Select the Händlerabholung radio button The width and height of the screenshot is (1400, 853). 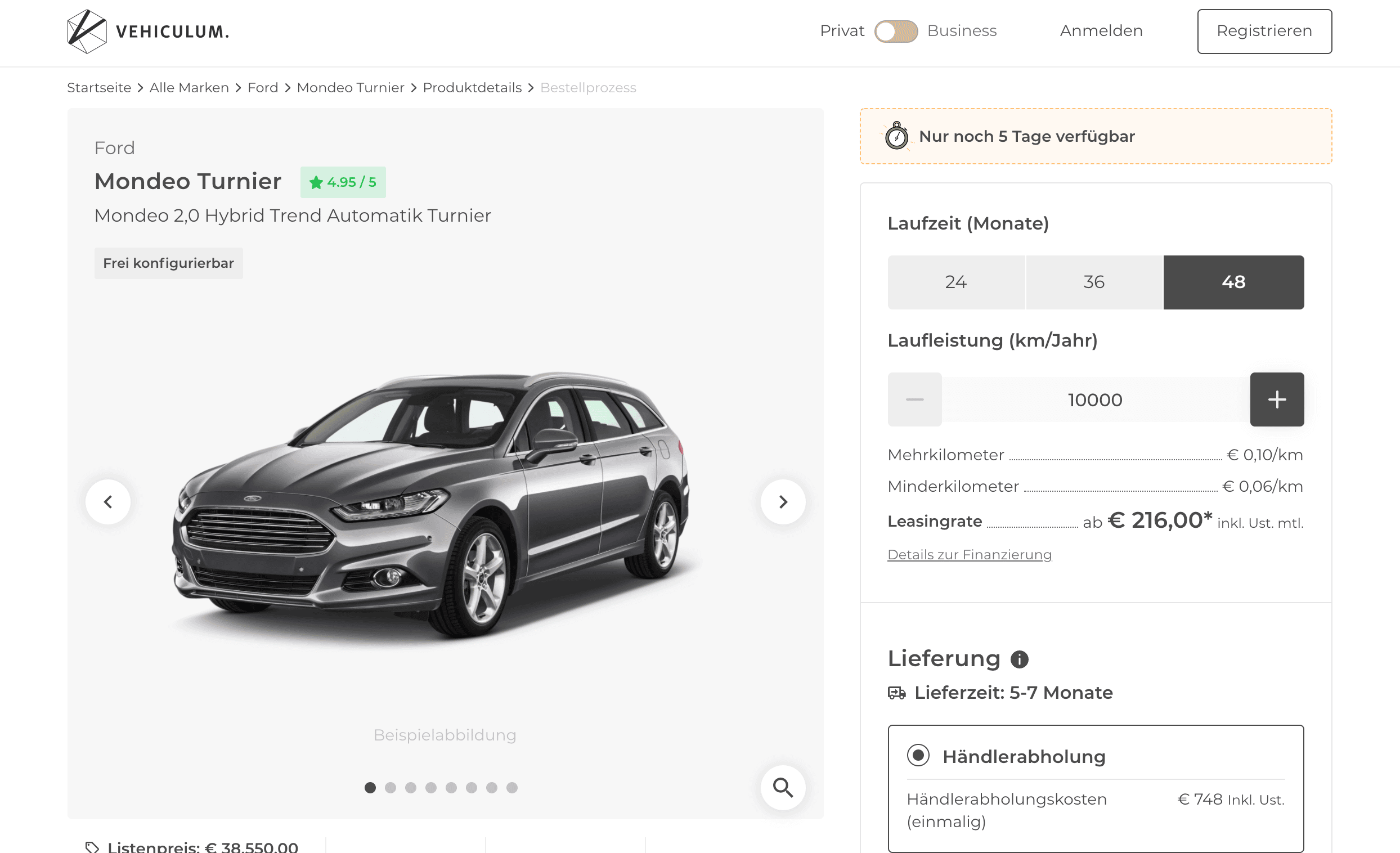[918, 756]
